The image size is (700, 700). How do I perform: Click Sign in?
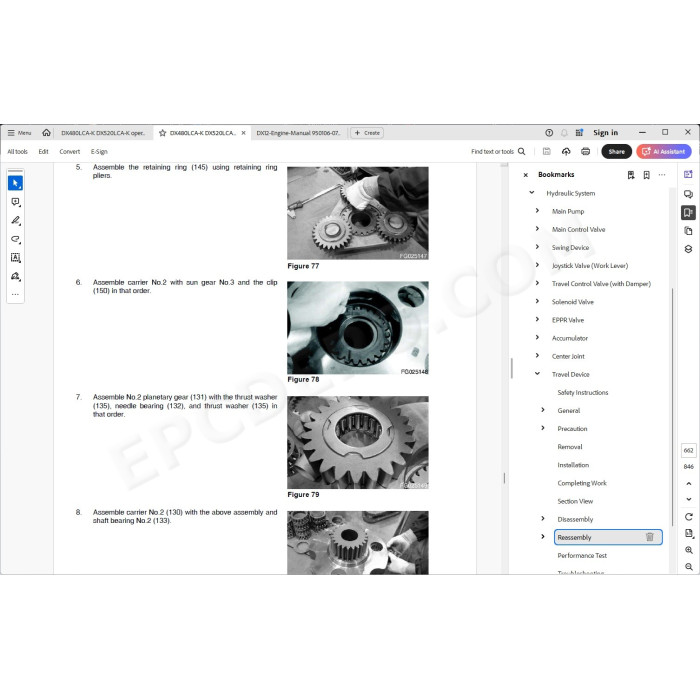click(x=605, y=133)
